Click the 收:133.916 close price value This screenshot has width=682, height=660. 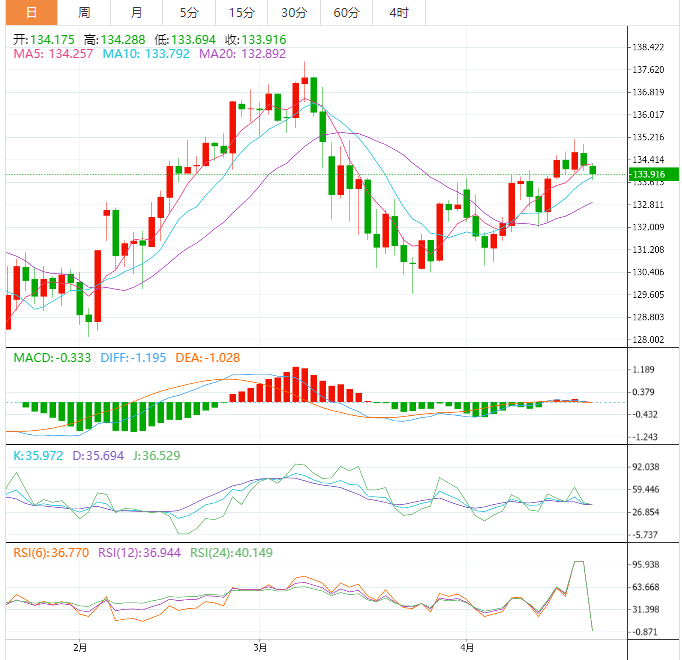click(x=256, y=40)
